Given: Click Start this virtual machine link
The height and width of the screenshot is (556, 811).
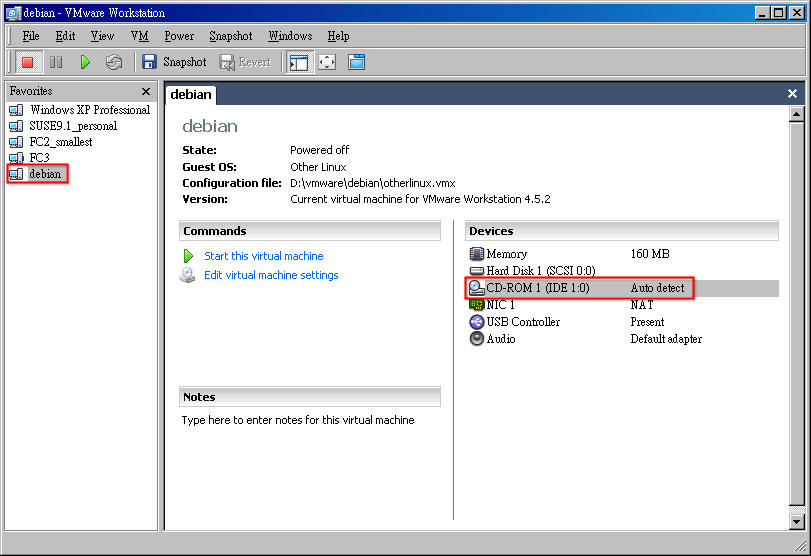Looking at the screenshot, I should (263, 256).
